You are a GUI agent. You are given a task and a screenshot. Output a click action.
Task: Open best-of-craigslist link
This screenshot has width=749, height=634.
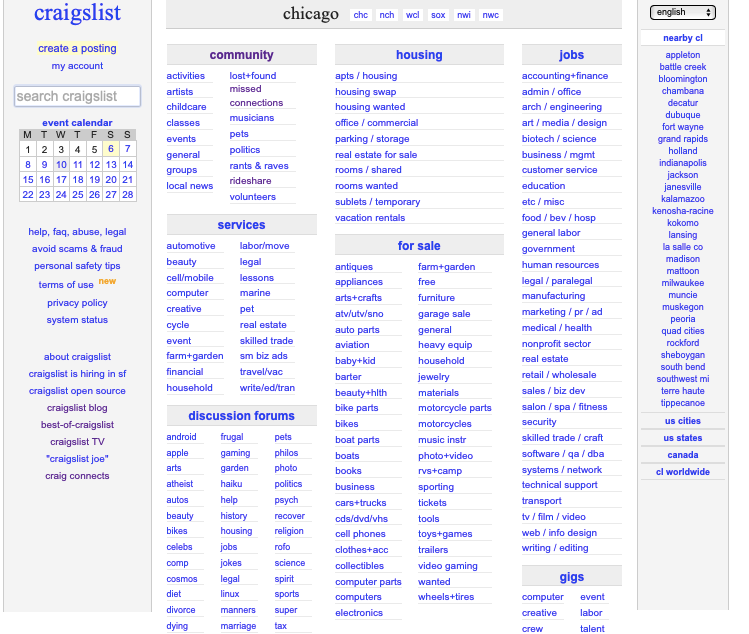click(77, 425)
